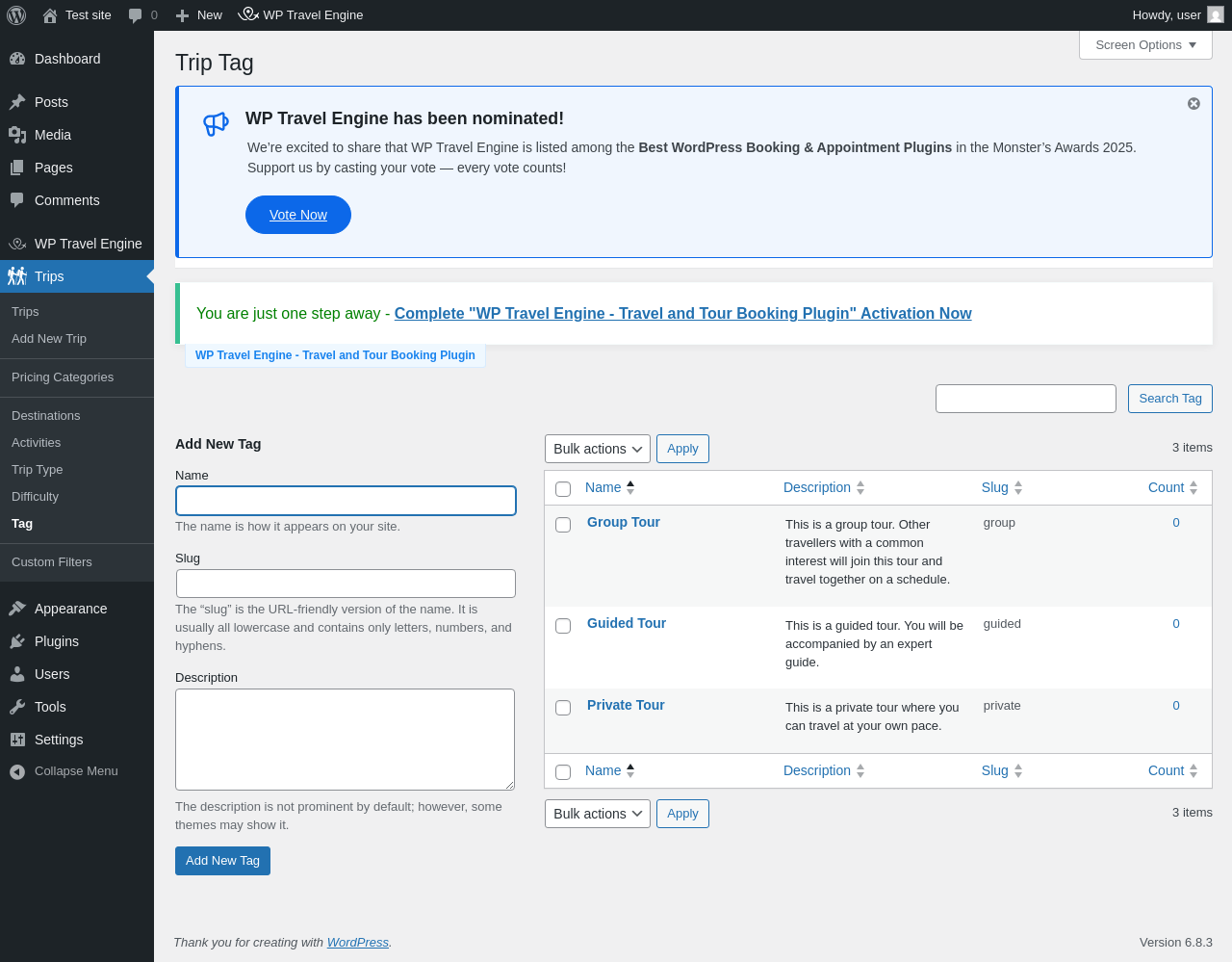Check the Private Tour row checkbox
The height and width of the screenshot is (962, 1232).
pos(563,708)
